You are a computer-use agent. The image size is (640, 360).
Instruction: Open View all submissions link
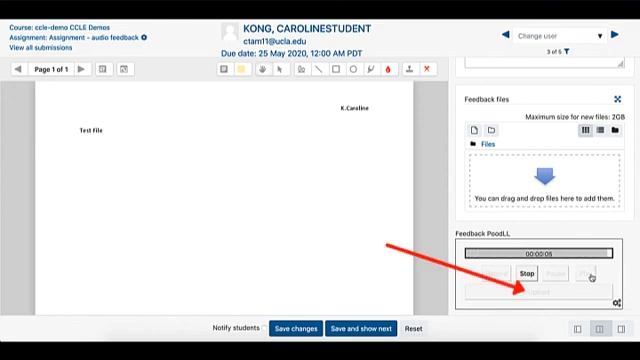[x=41, y=48]
